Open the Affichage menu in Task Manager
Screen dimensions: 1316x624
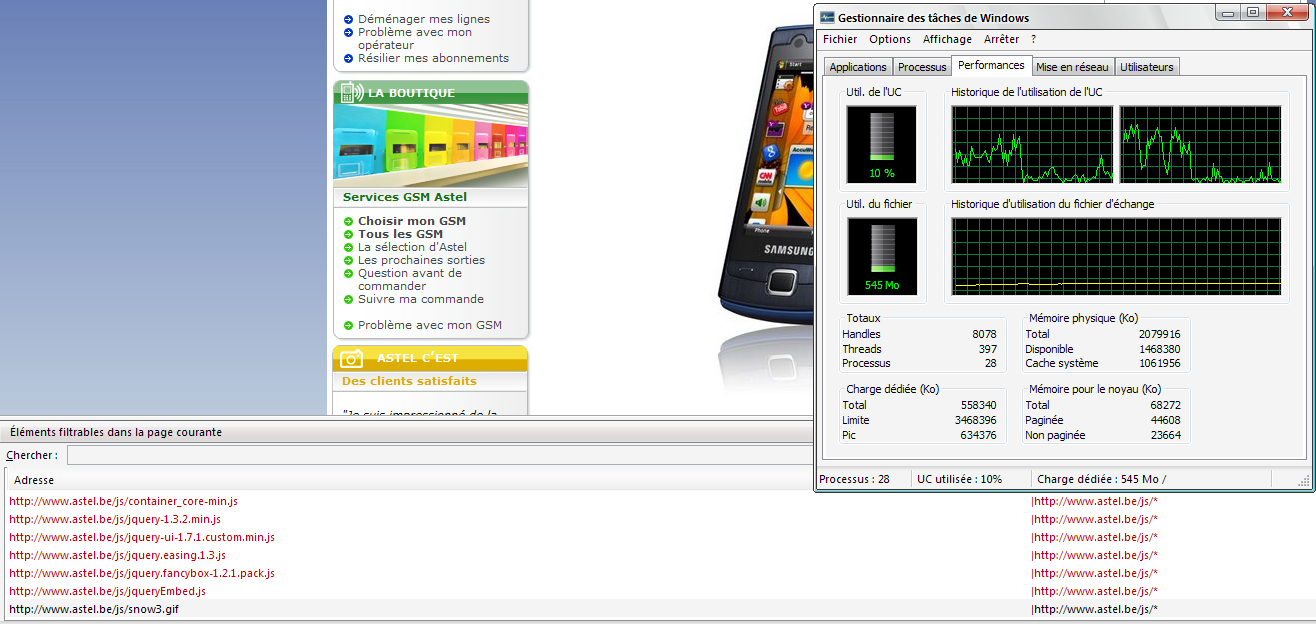pos(946,39)
